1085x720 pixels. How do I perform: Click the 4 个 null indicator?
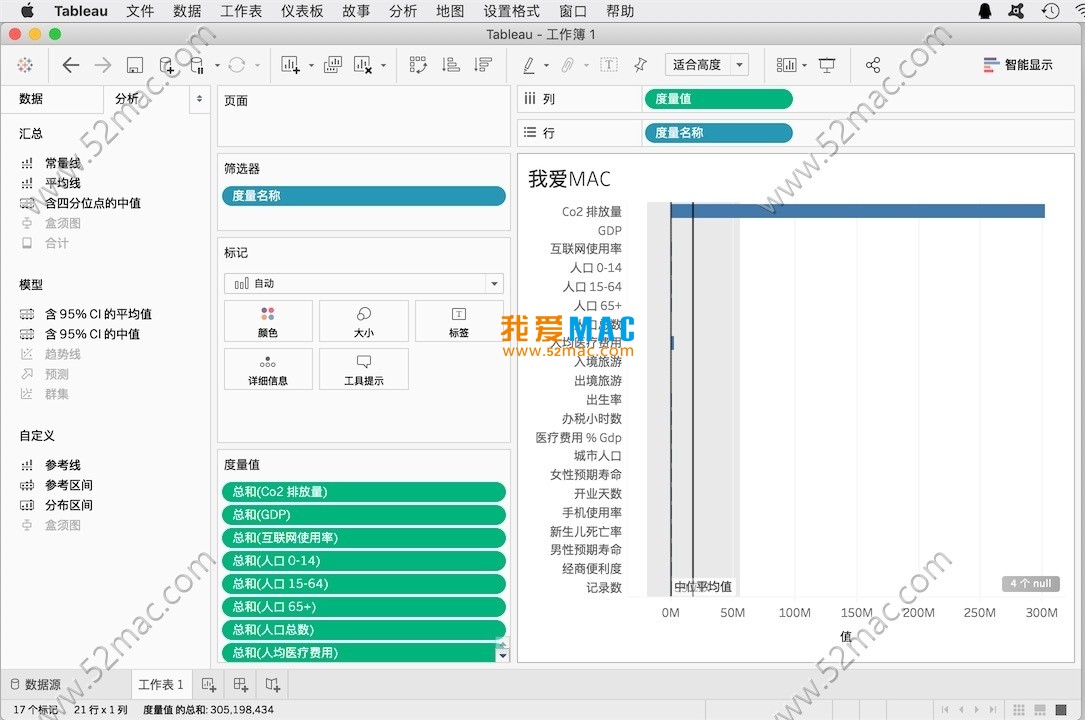click(x=1030, y=584)
